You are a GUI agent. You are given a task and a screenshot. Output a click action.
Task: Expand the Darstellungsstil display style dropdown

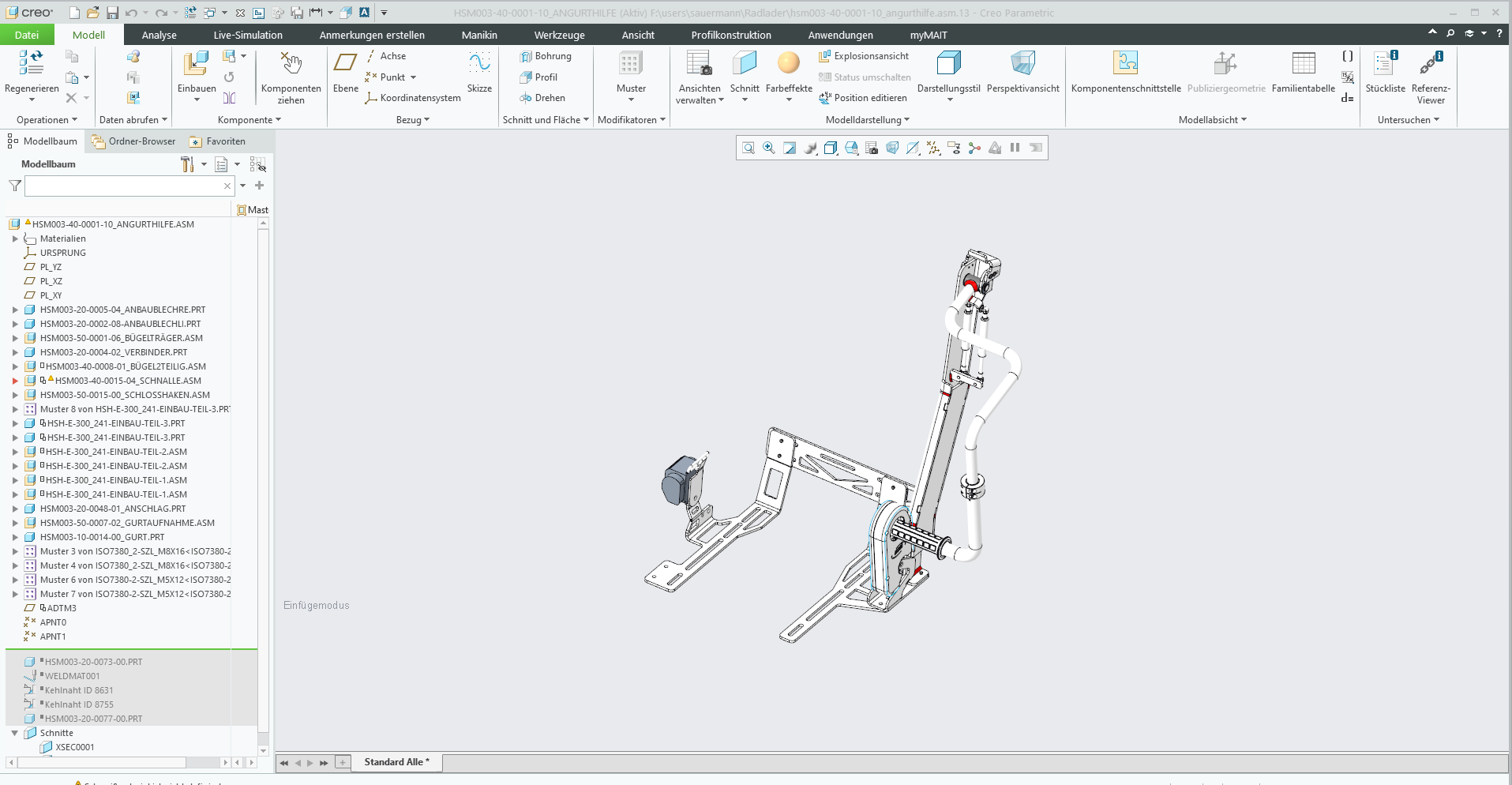[949, 100]
